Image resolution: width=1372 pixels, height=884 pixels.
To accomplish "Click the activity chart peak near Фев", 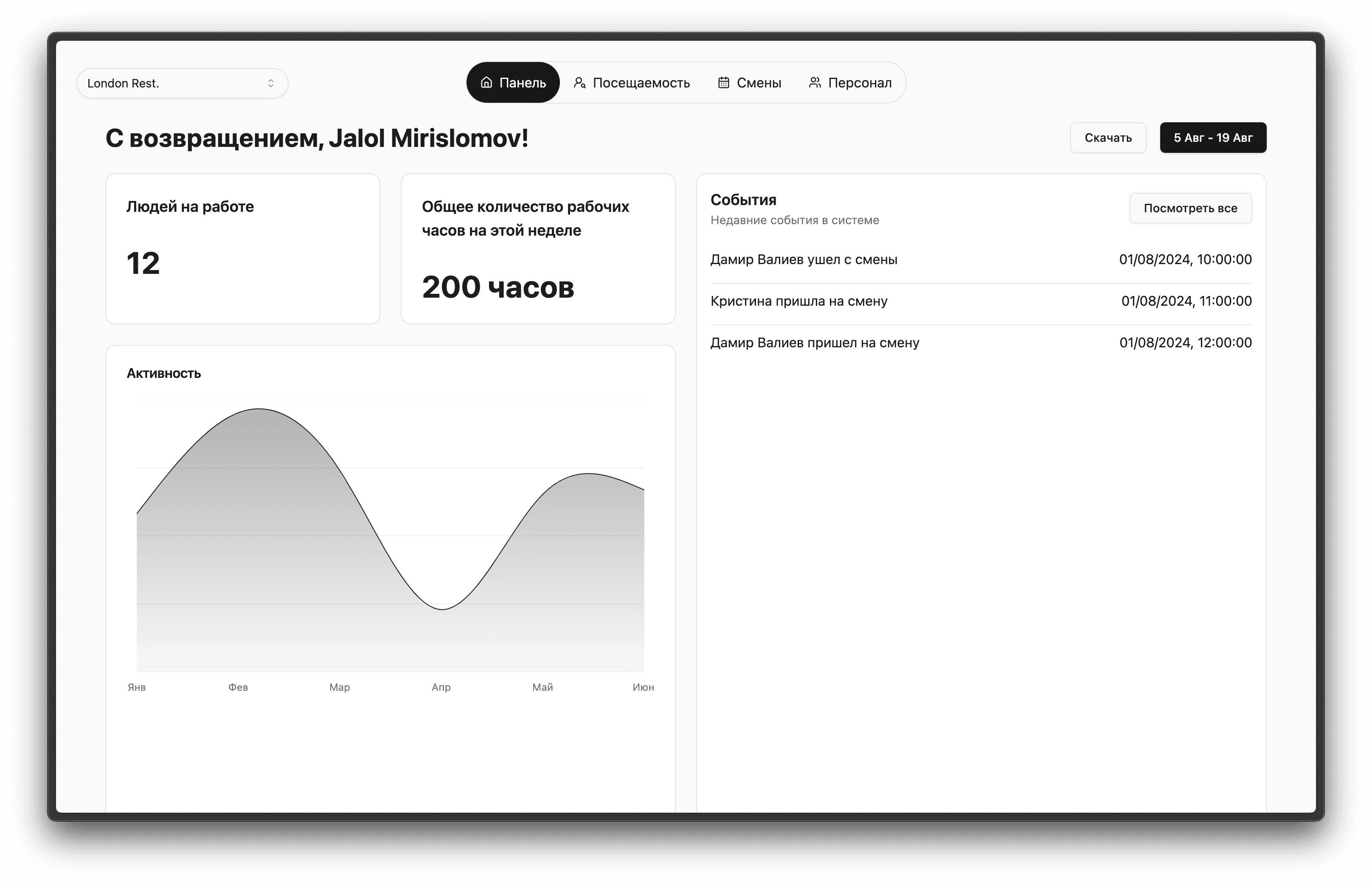I will tap(259, 409).
